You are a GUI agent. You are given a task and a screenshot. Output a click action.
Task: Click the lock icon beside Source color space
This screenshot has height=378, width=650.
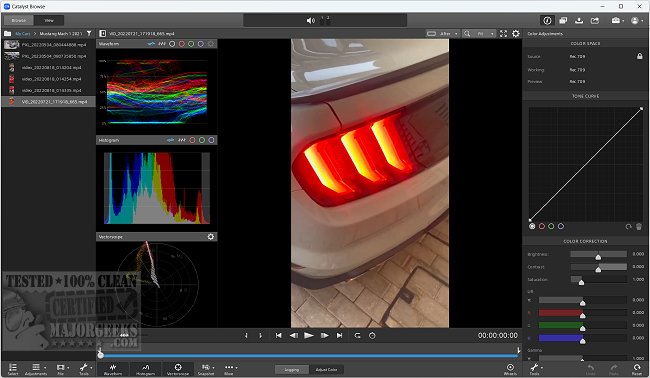(x=640, y=56)
